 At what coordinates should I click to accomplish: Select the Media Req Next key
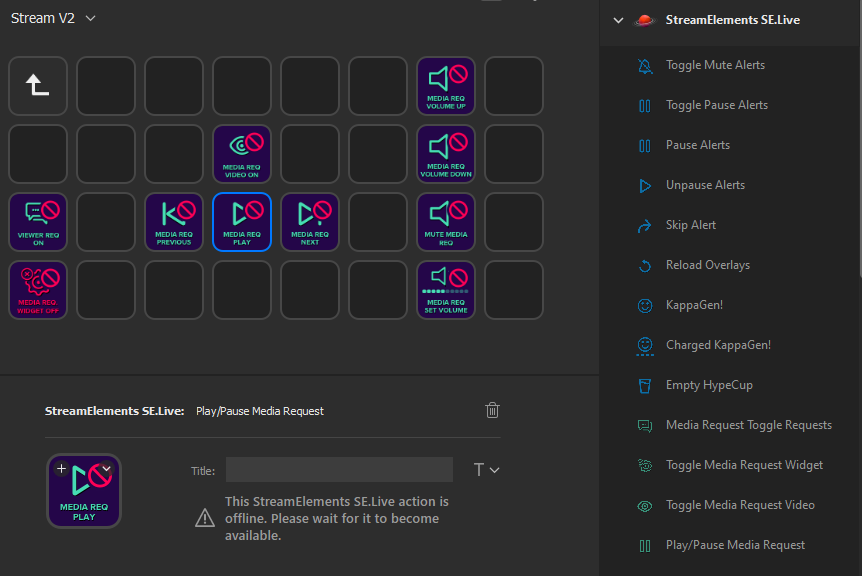[x=310, y=222]
